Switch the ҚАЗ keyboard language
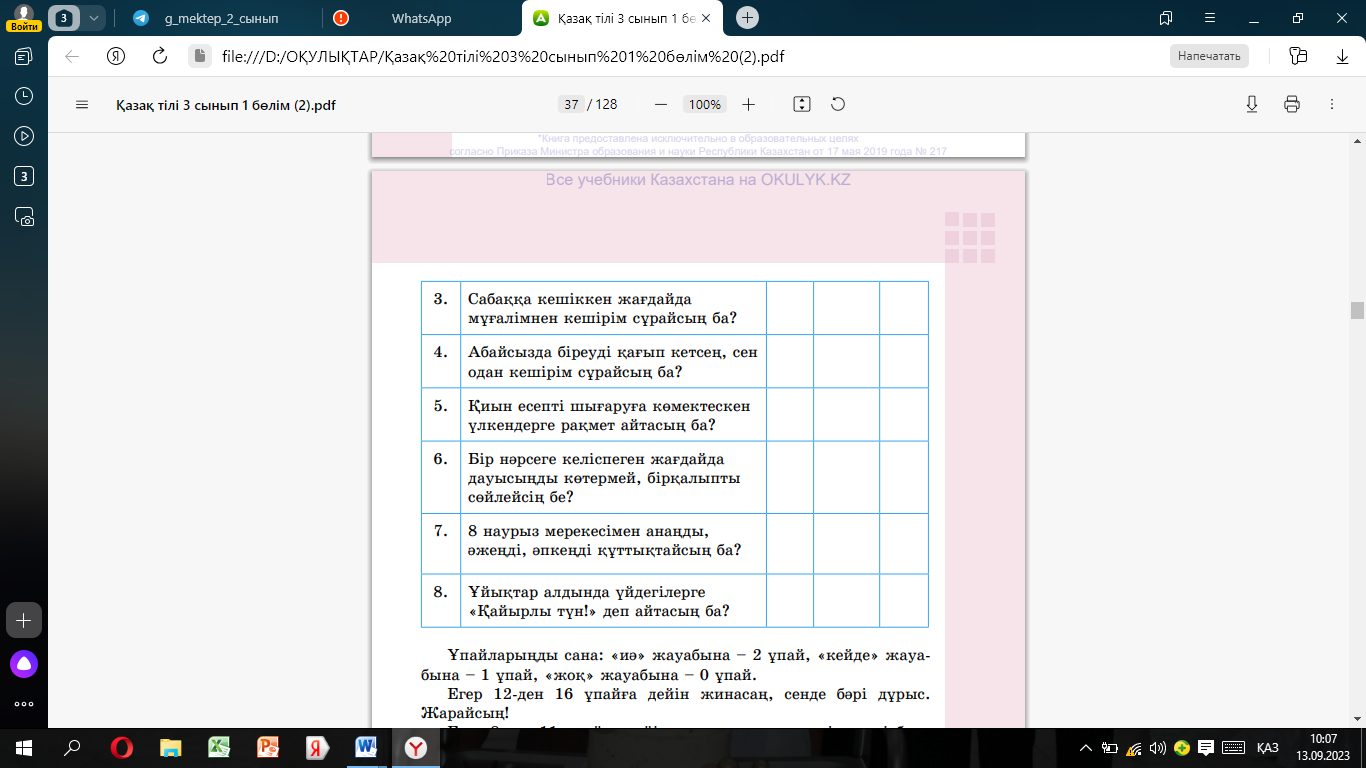The width and height of the screenshot is (1366, 768). (1268, 748)
